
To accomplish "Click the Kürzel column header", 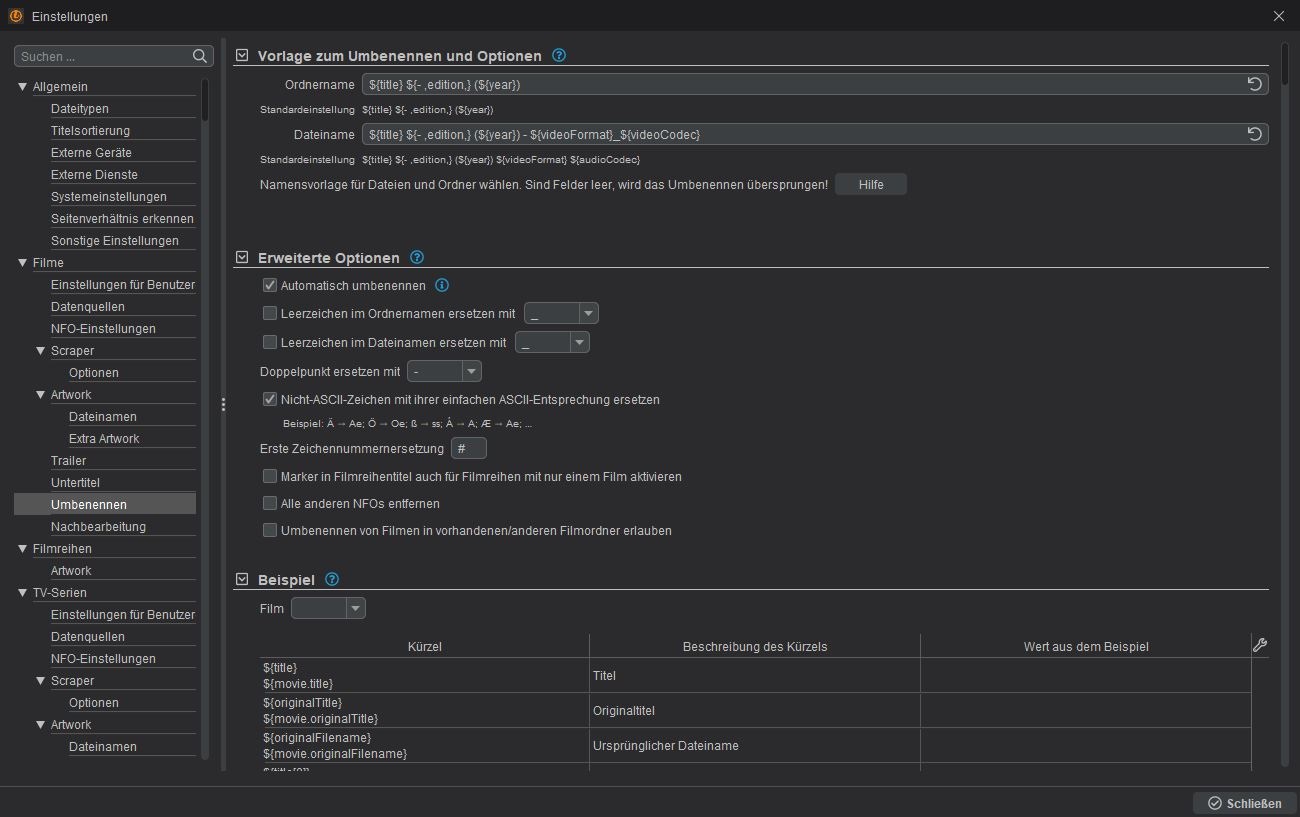I will 425,646.
